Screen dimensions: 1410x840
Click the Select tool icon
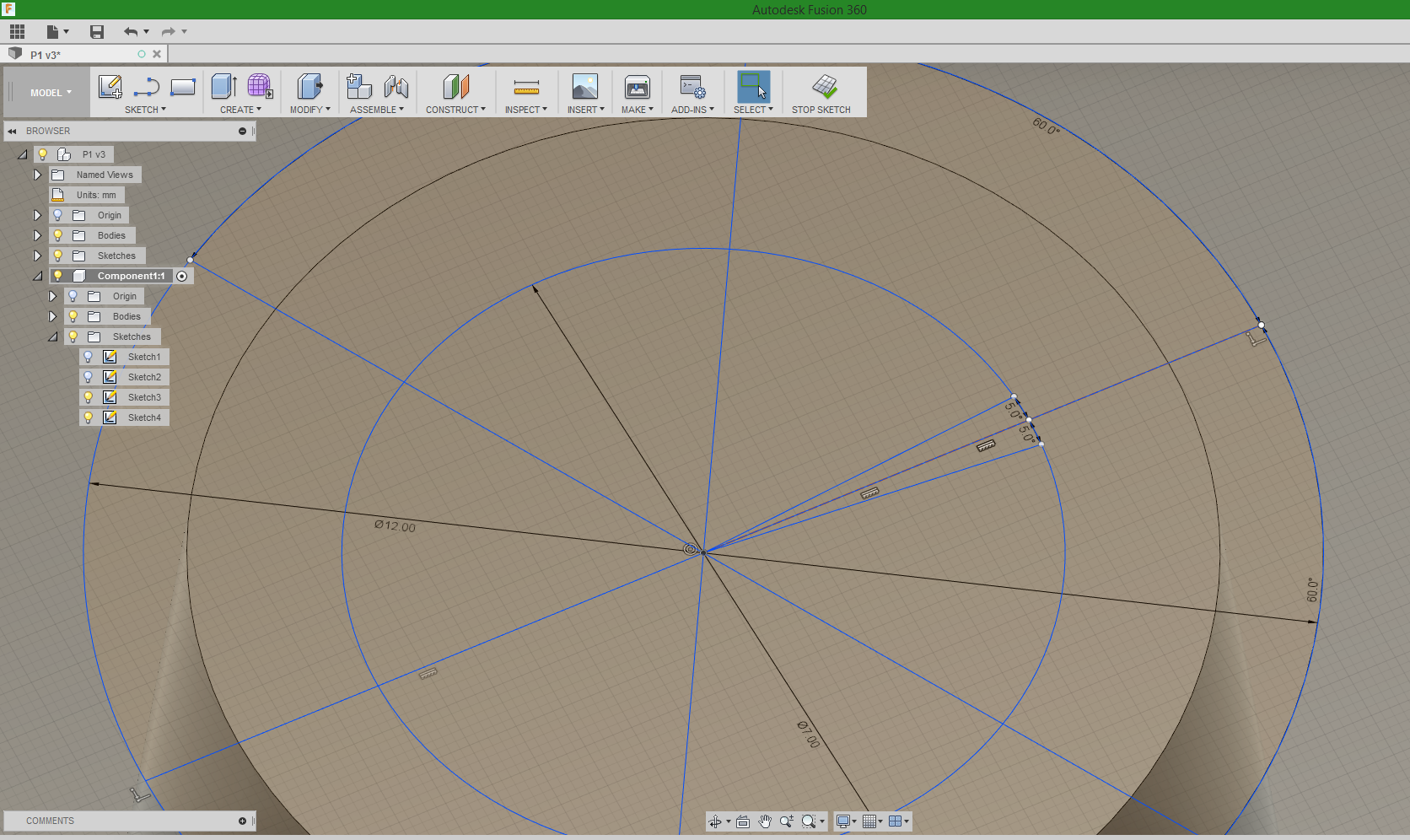click(753, 86)
